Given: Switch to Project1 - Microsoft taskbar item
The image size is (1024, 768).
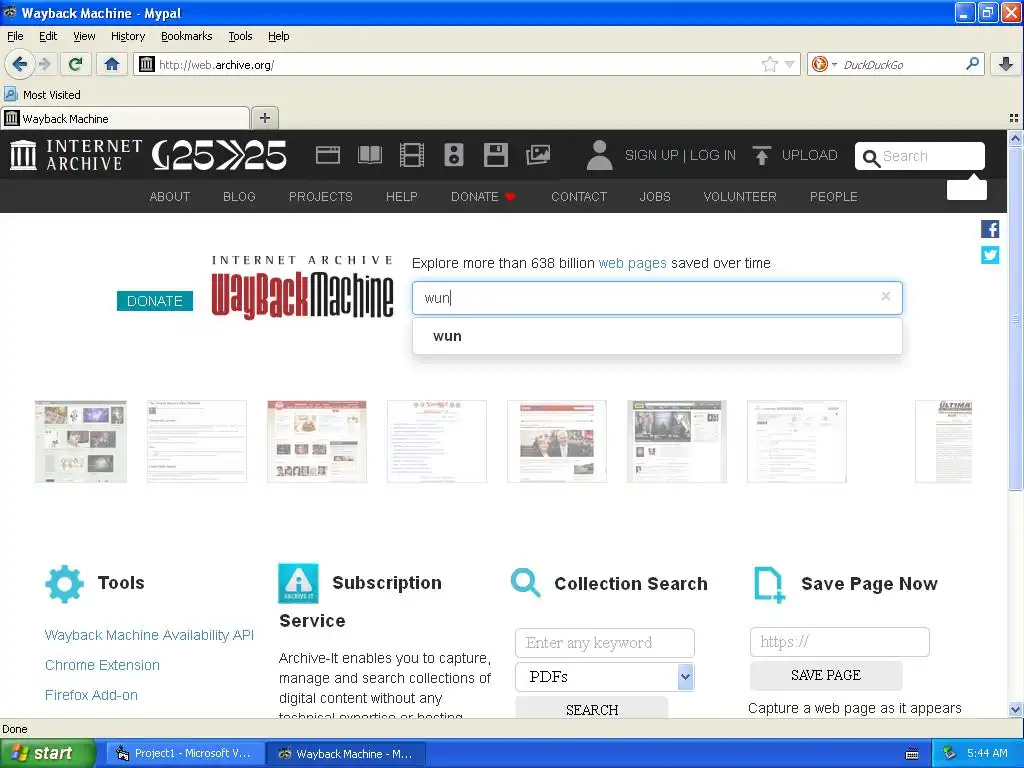Looking at the screenshot, I should click(x=185, y=754).
